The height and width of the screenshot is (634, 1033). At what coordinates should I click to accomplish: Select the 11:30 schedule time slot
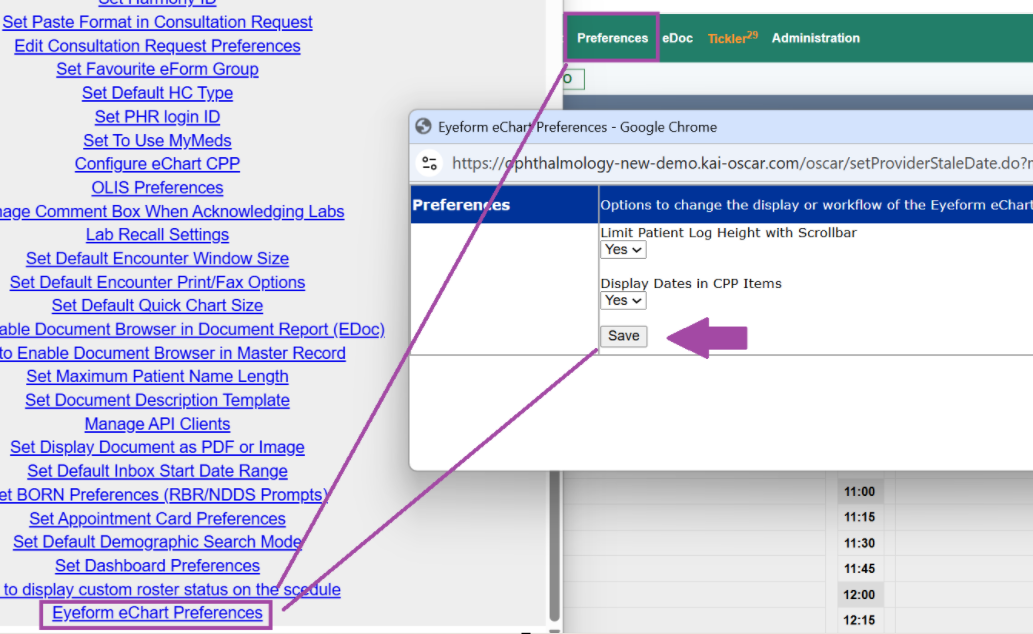tap(859, 543)
